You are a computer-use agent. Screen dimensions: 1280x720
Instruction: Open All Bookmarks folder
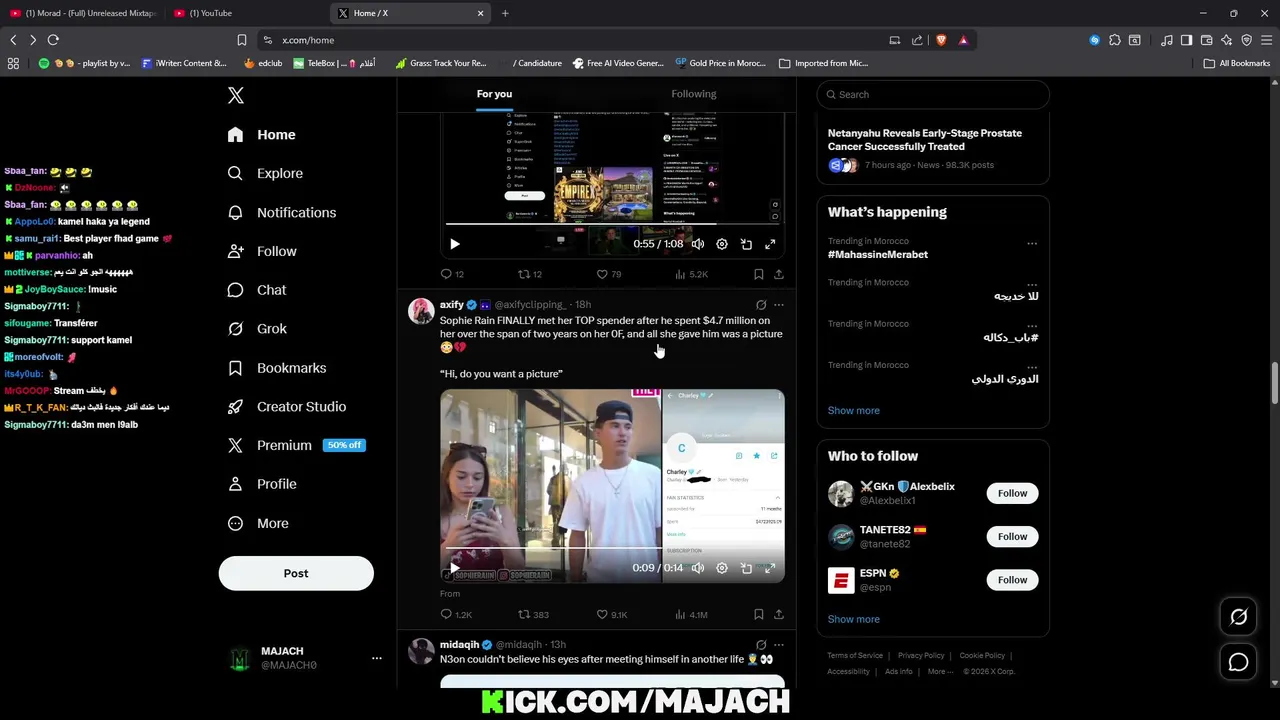point(1237,63)
